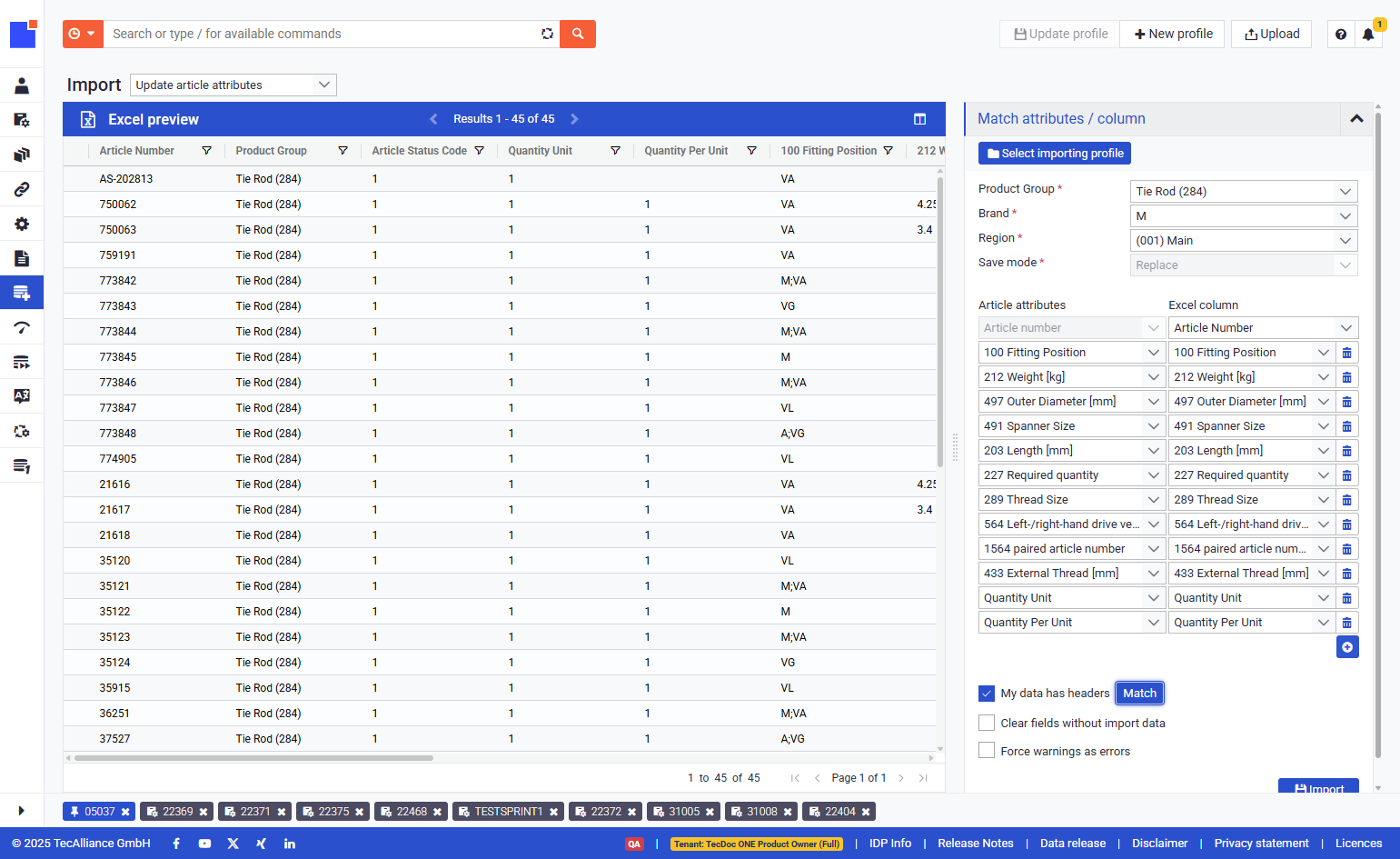Open the pinned 05037 tab
The image size is (1400, 859).
pos(99,812)
